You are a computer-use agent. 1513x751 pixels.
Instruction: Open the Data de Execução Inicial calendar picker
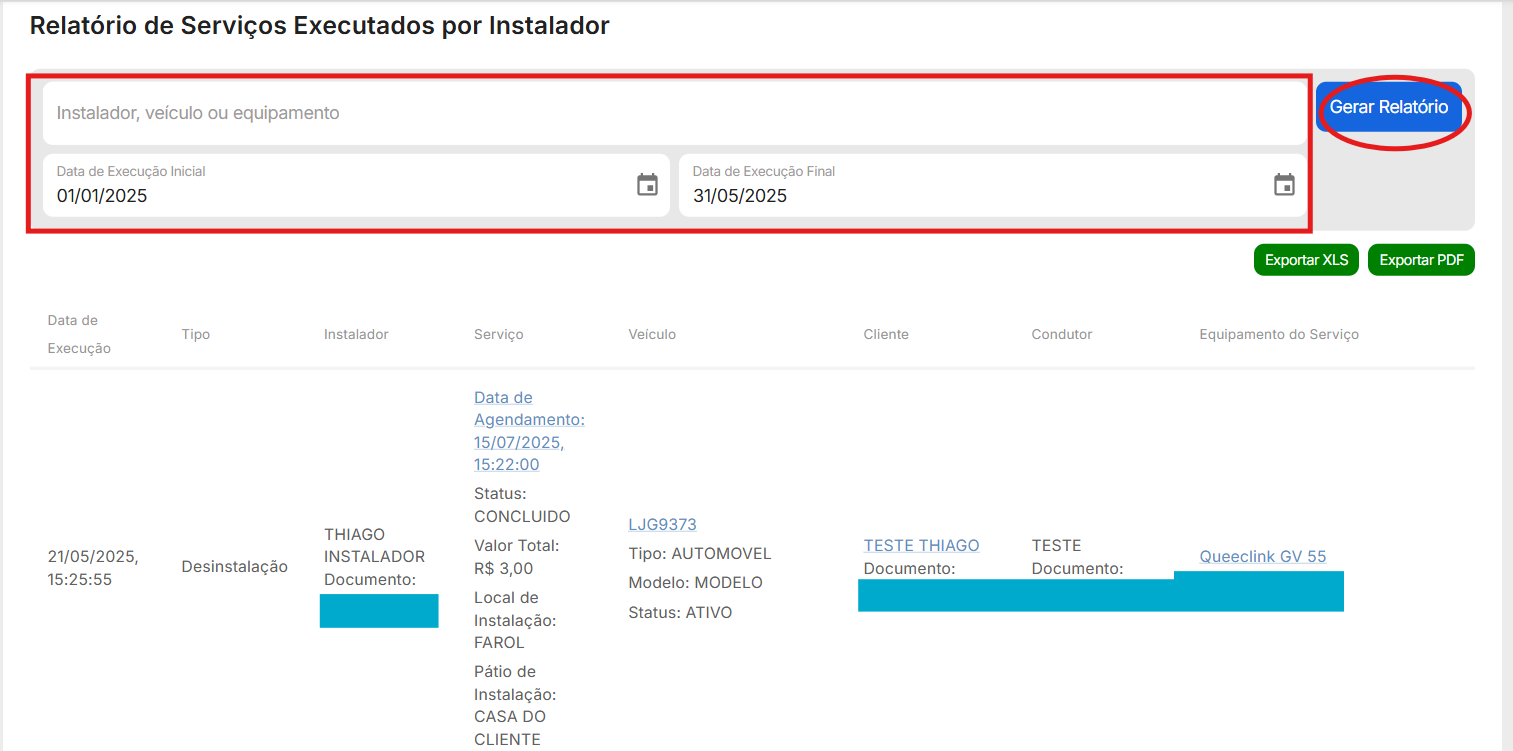(647, 184)
